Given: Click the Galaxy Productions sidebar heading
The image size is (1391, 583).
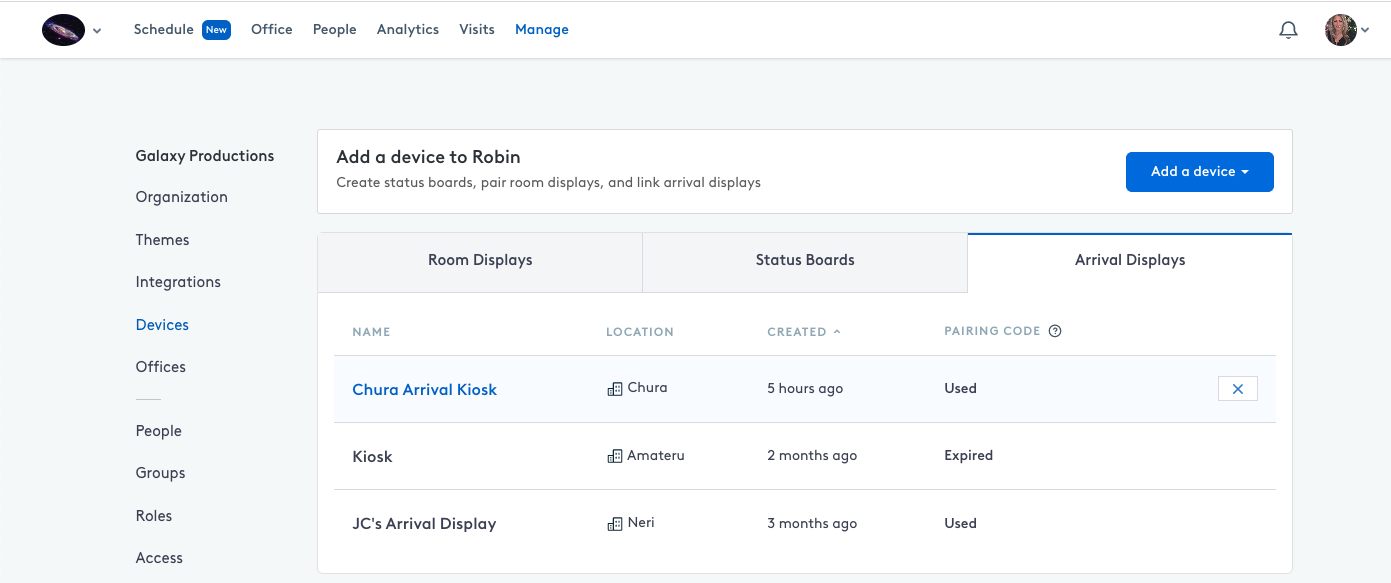Looking at the screenshot, I should pyautogui.click(x=205, y=156).
